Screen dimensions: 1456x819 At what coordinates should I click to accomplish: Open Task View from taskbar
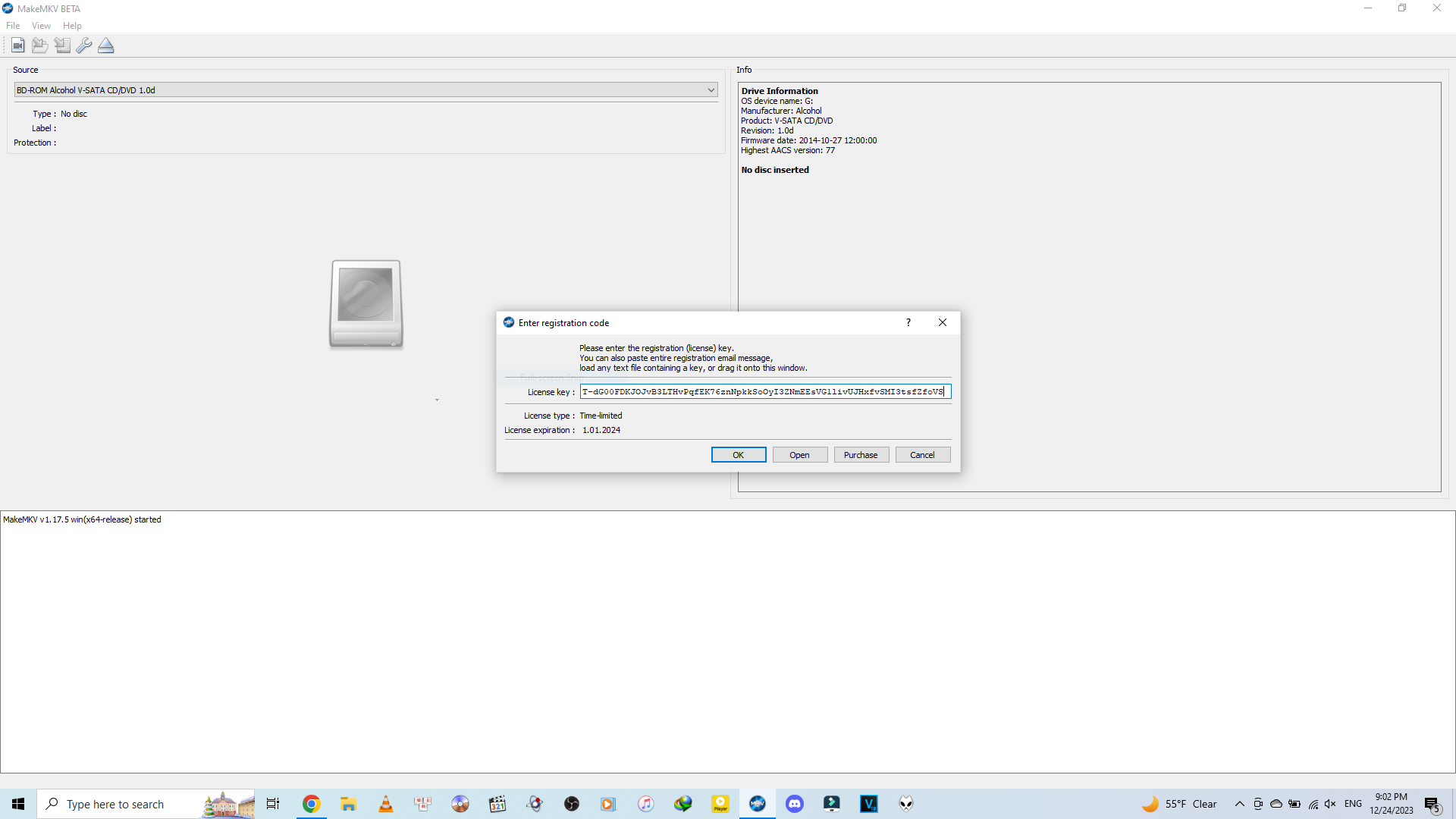(x=273, y=804)
